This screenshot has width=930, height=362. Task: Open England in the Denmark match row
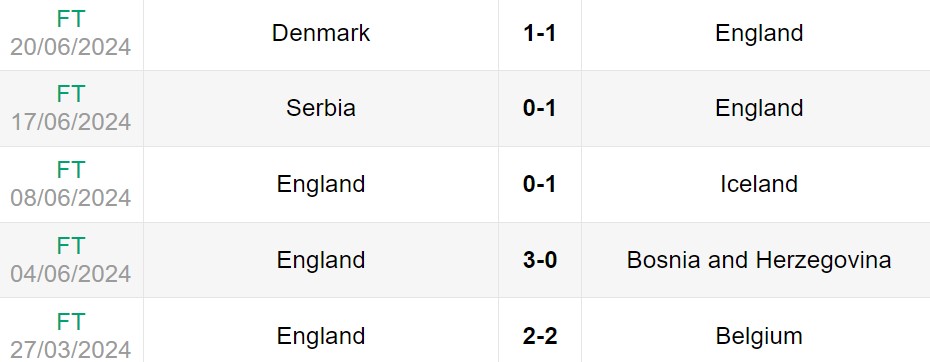point(759,33)
